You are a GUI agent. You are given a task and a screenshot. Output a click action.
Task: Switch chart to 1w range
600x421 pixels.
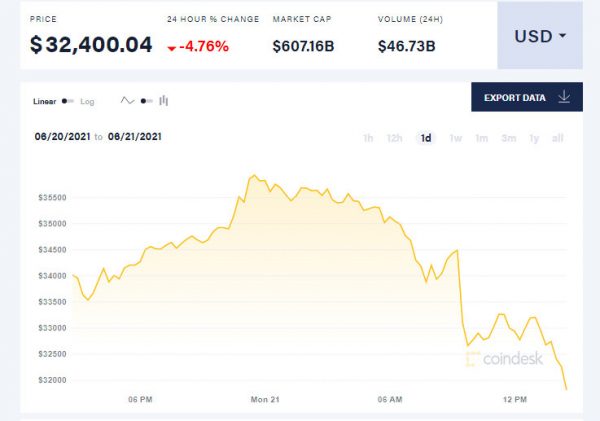pyautogui.click(x=456, y=138)
